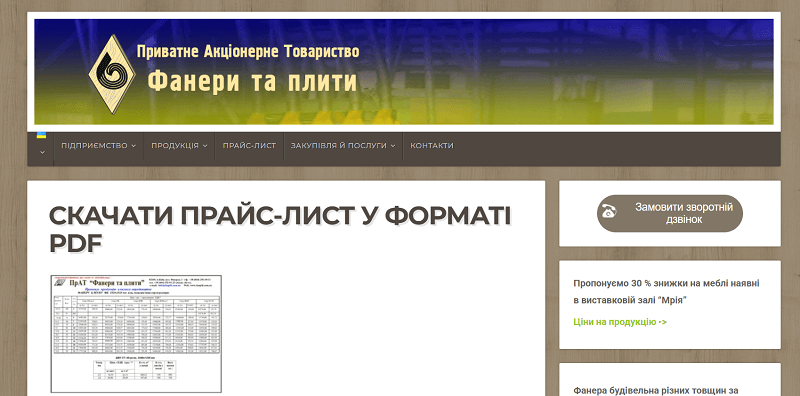Click the Фанери та плити banner title
The width and height of the screenshot is (800, 396).
pos(252,82)
